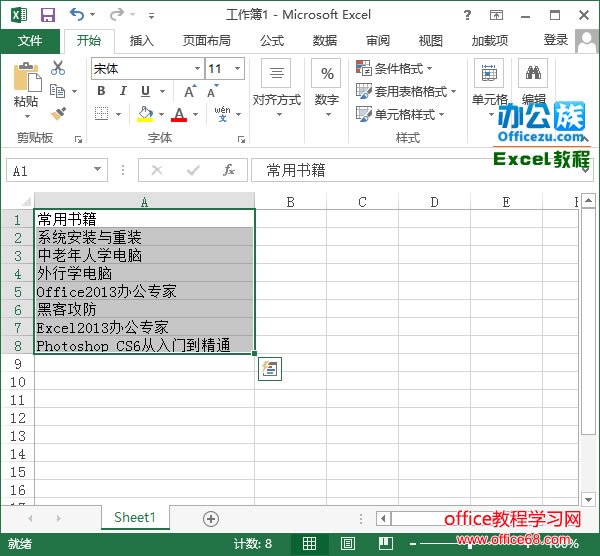
Task: Select row 9 header
Action: pos(18,364)
